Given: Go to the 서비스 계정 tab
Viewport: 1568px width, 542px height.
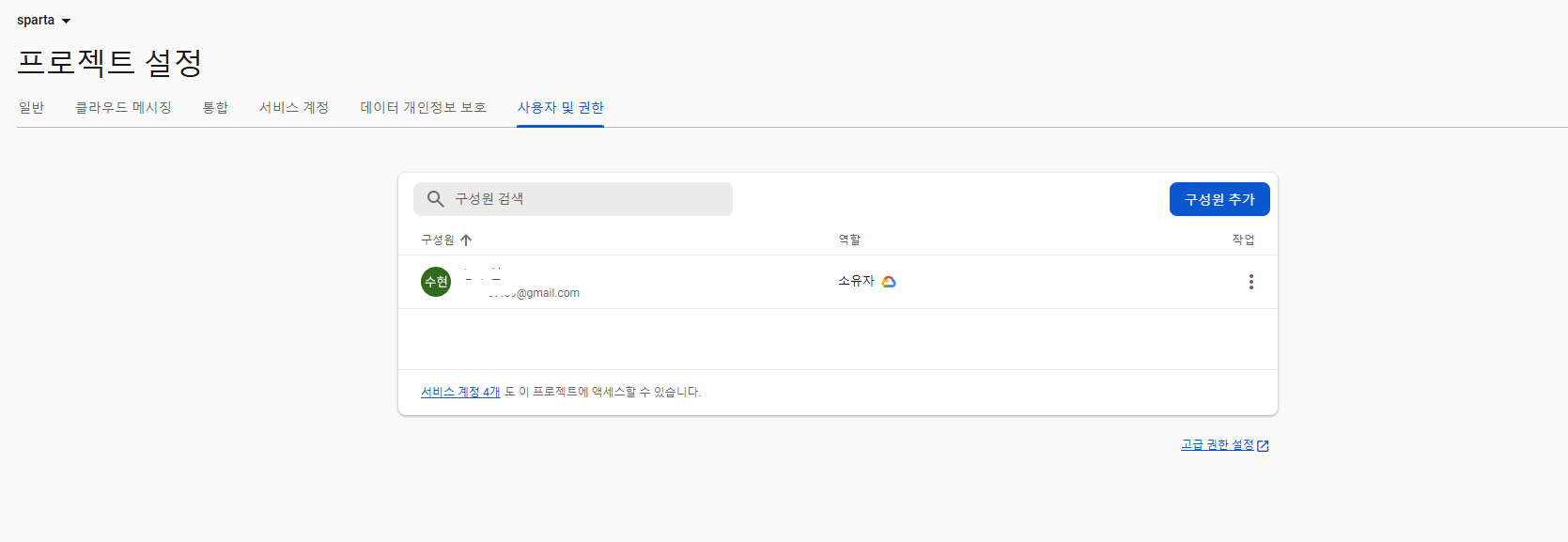Looking at the screenshot, I should click(294, 108).
